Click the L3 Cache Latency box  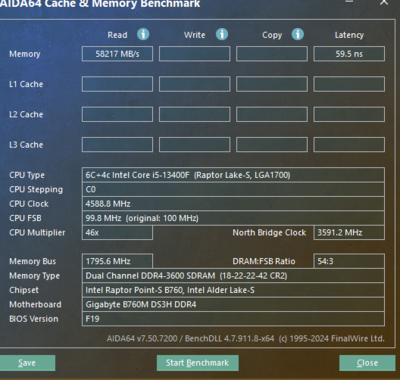(349, 145)
